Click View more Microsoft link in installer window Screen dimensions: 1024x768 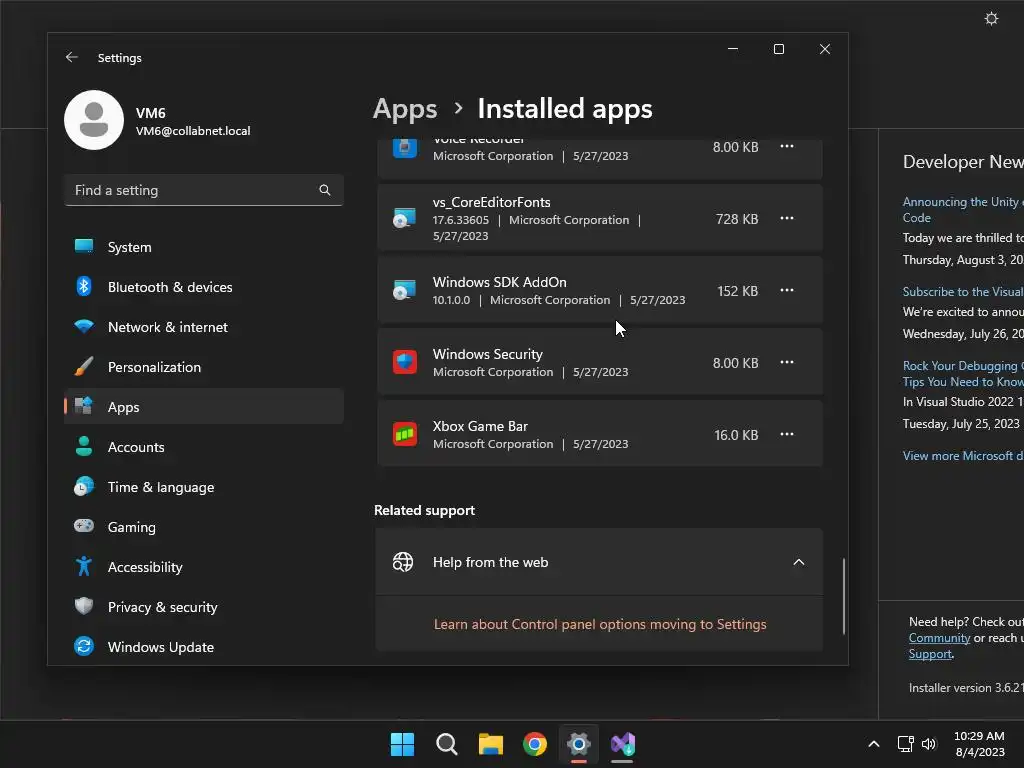coord(963,456)
